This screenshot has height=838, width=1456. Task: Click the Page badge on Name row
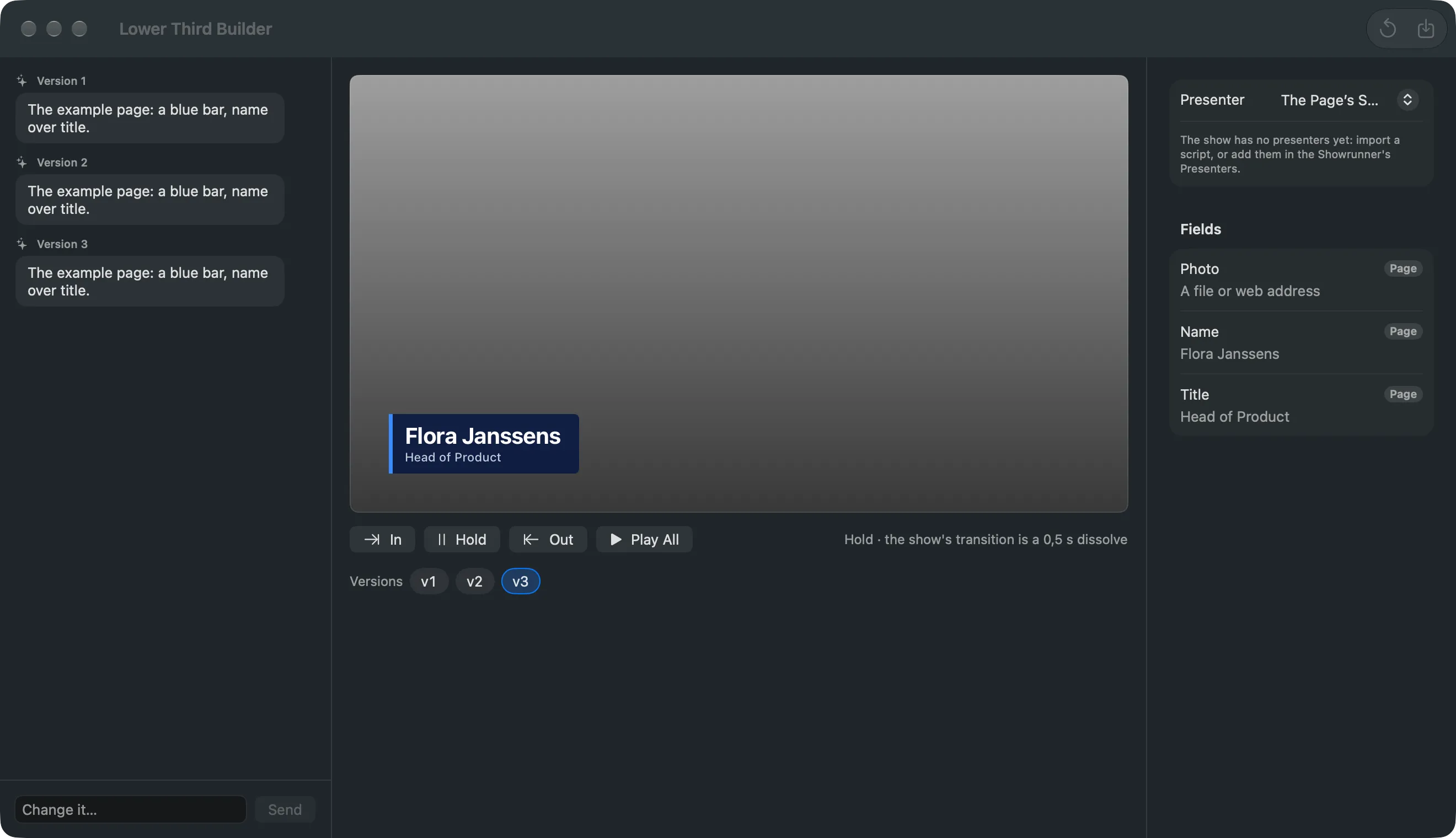click(x=1403, y=331)
